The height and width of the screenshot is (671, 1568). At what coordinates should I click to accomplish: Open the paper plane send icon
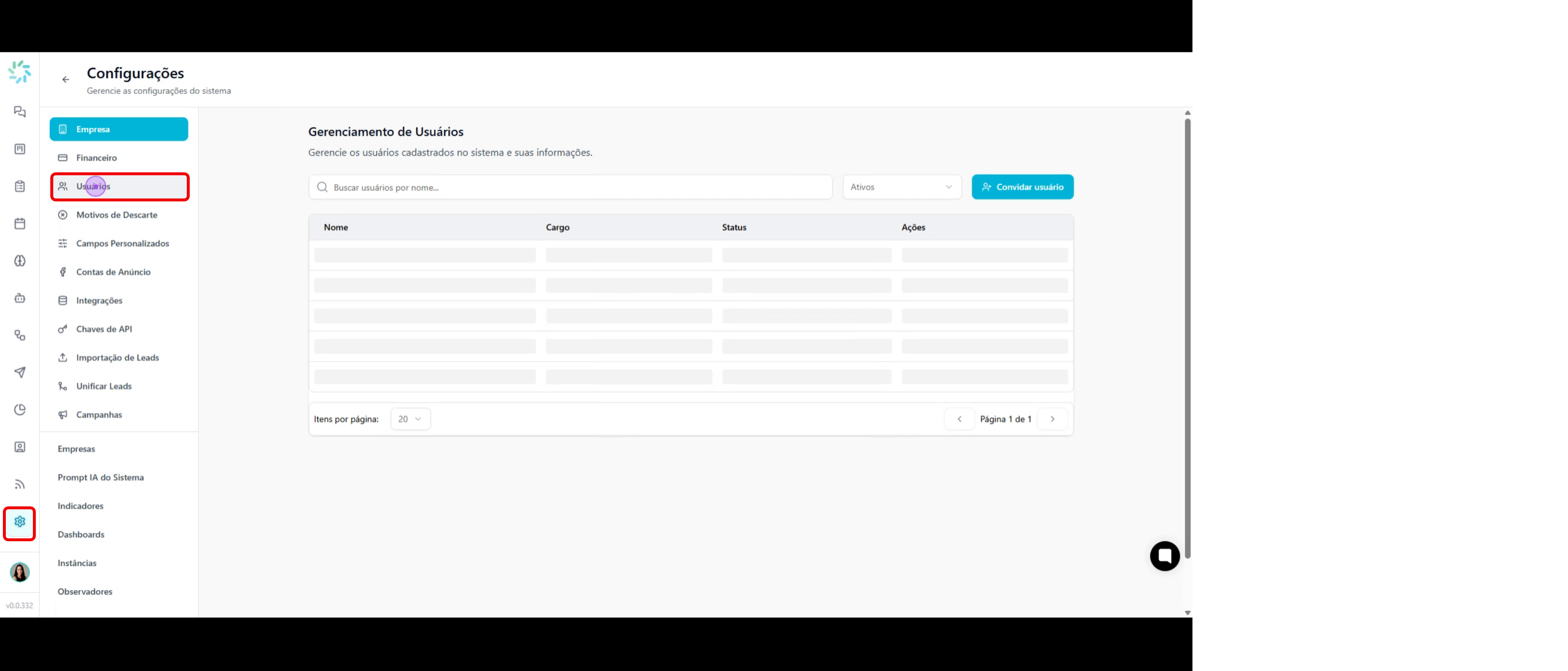(19, 372)
